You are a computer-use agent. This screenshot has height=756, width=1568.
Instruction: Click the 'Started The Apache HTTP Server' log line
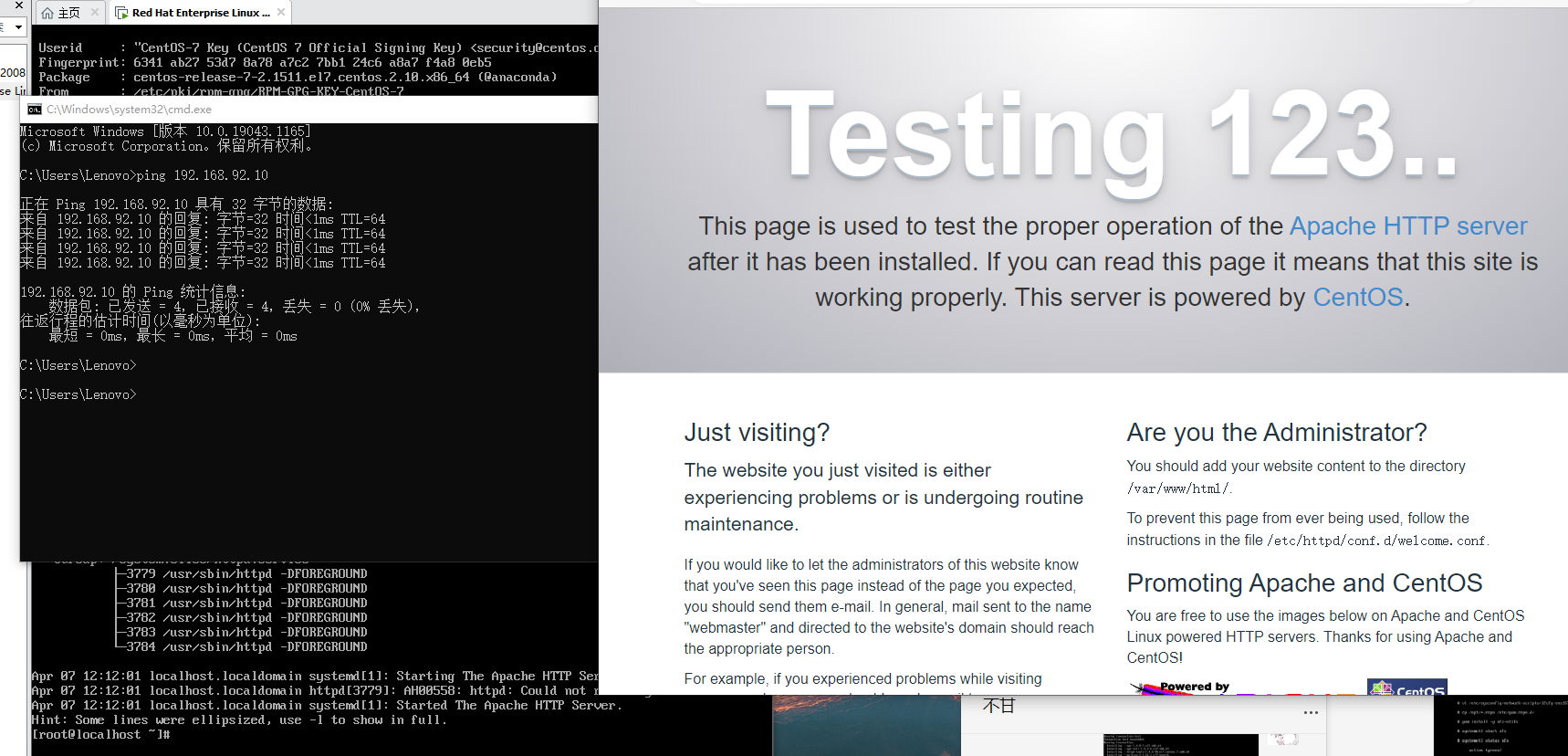pos(327,706)
